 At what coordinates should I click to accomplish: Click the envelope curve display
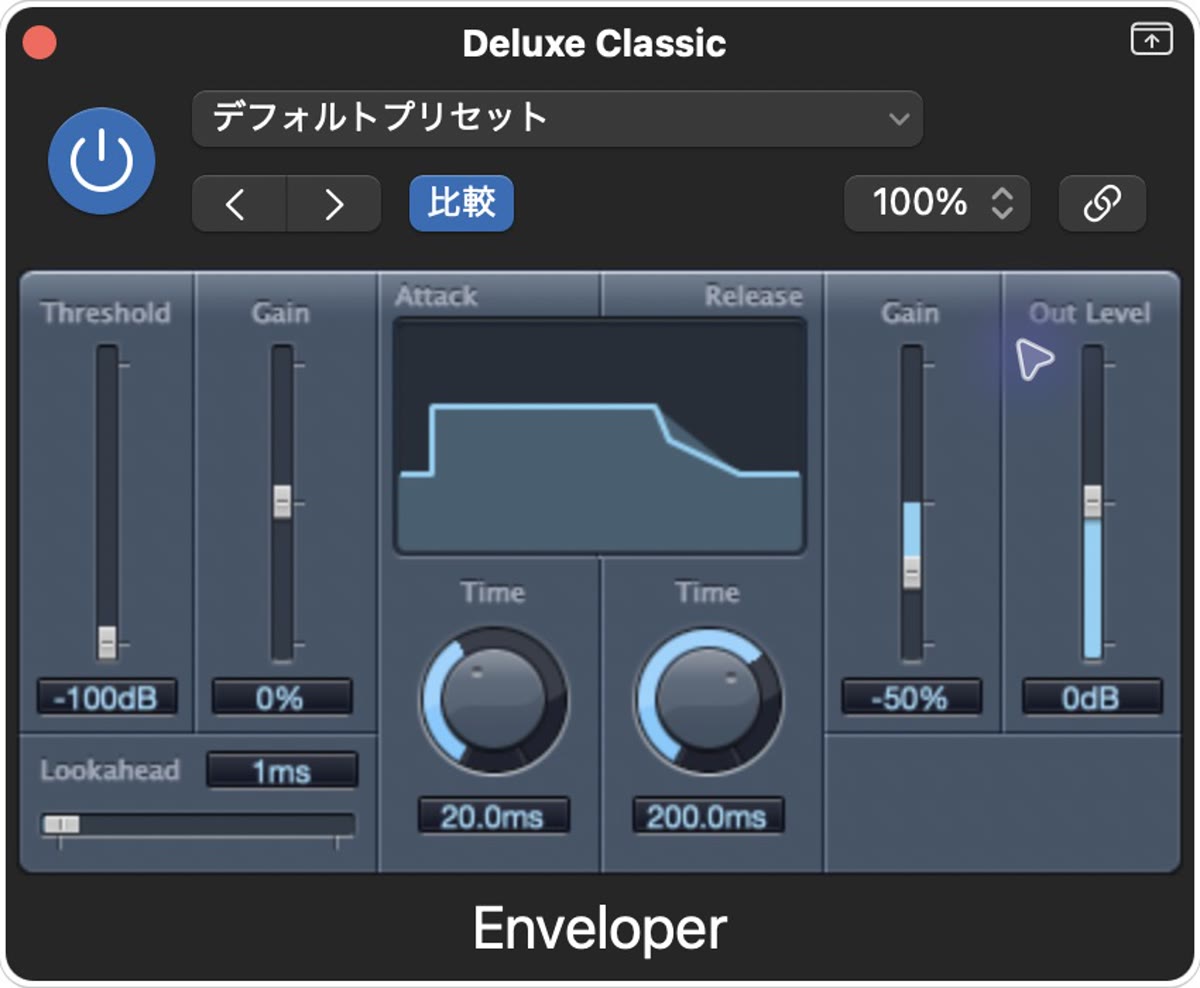pyautogui.click(x=600, y=436)
